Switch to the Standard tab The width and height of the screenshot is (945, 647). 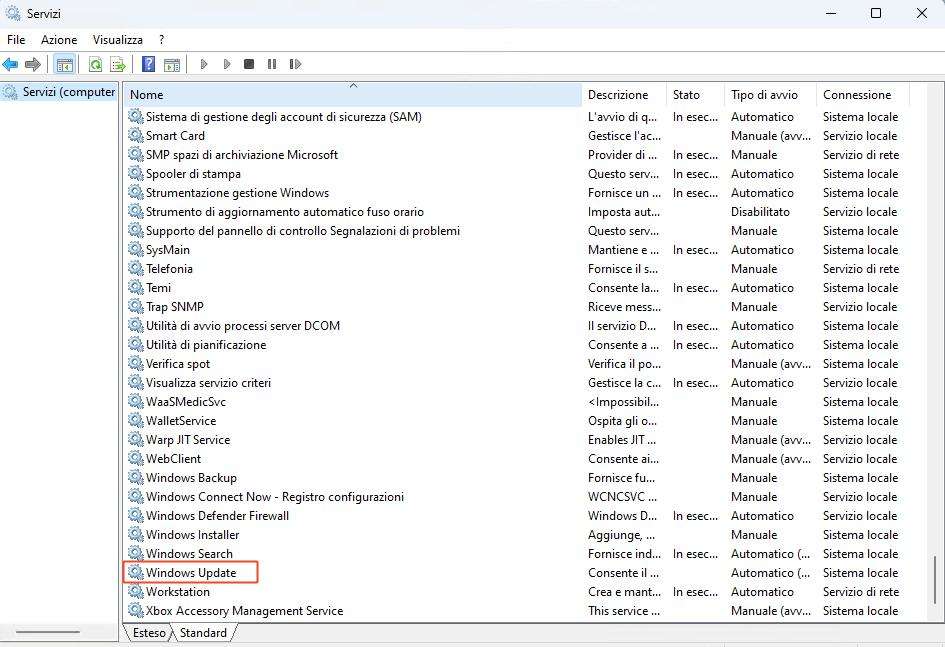[x=203, y=633]
